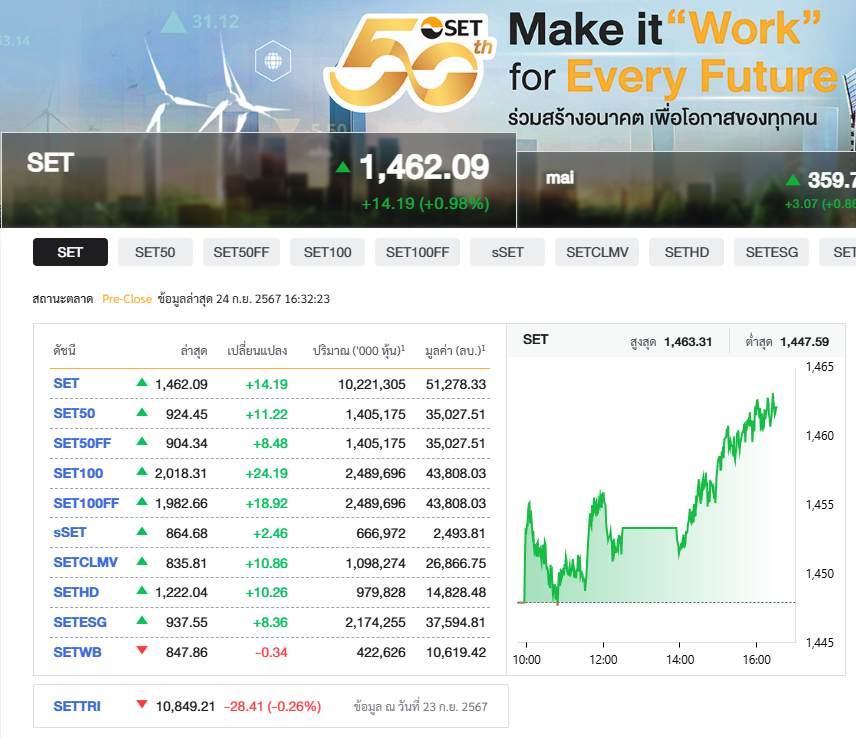This screenshot has height=738, width=856.
Task: Open the SETCLMV link in index table
Action: (x=86, y=562)
